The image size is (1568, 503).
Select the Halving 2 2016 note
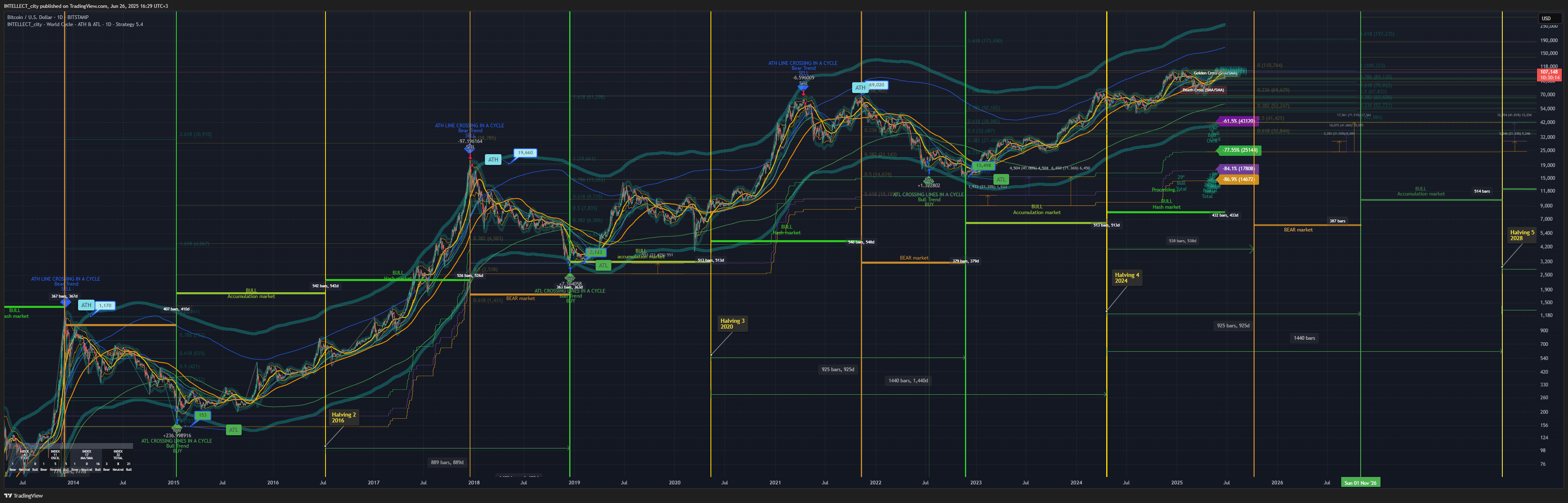343,418
